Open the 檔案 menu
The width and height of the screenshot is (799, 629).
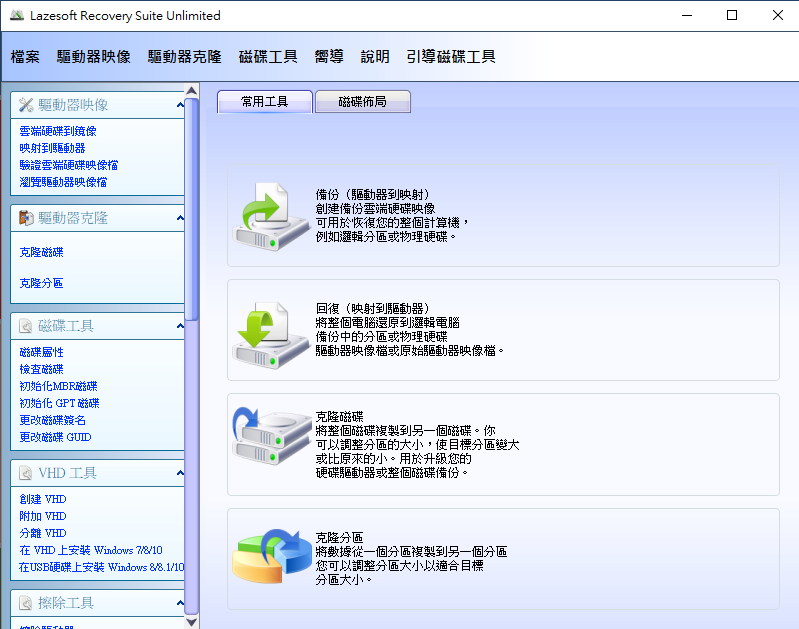click(x=25, y=57)
